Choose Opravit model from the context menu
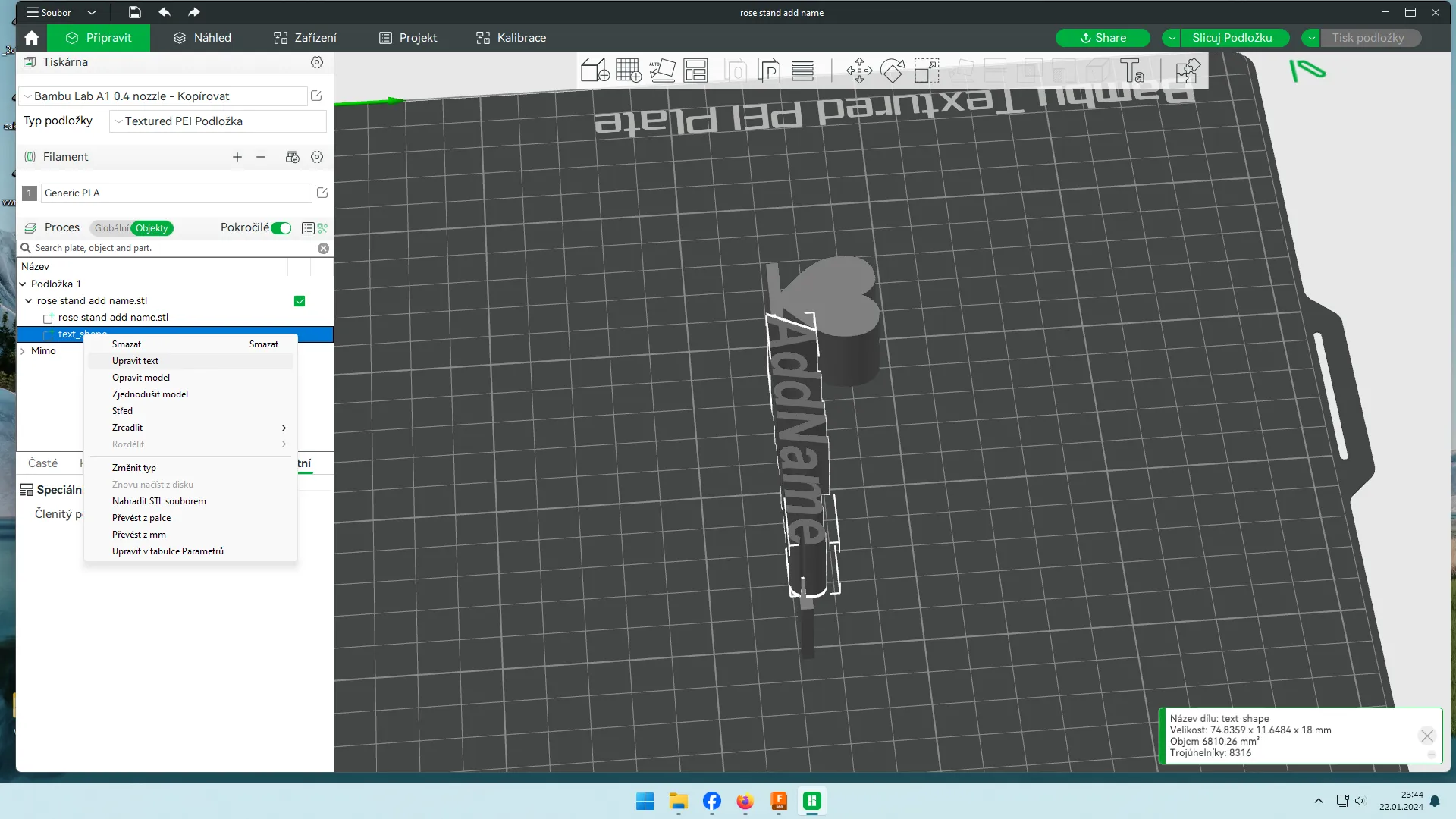The height and width of the screenshot is (819, 1456). click(x=190, y=378)
